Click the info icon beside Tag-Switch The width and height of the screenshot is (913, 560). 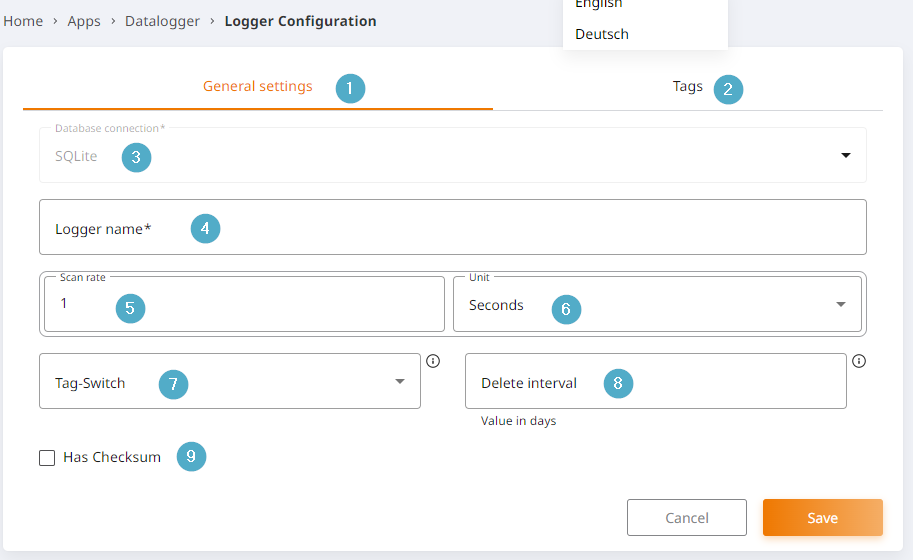point(433,361)
